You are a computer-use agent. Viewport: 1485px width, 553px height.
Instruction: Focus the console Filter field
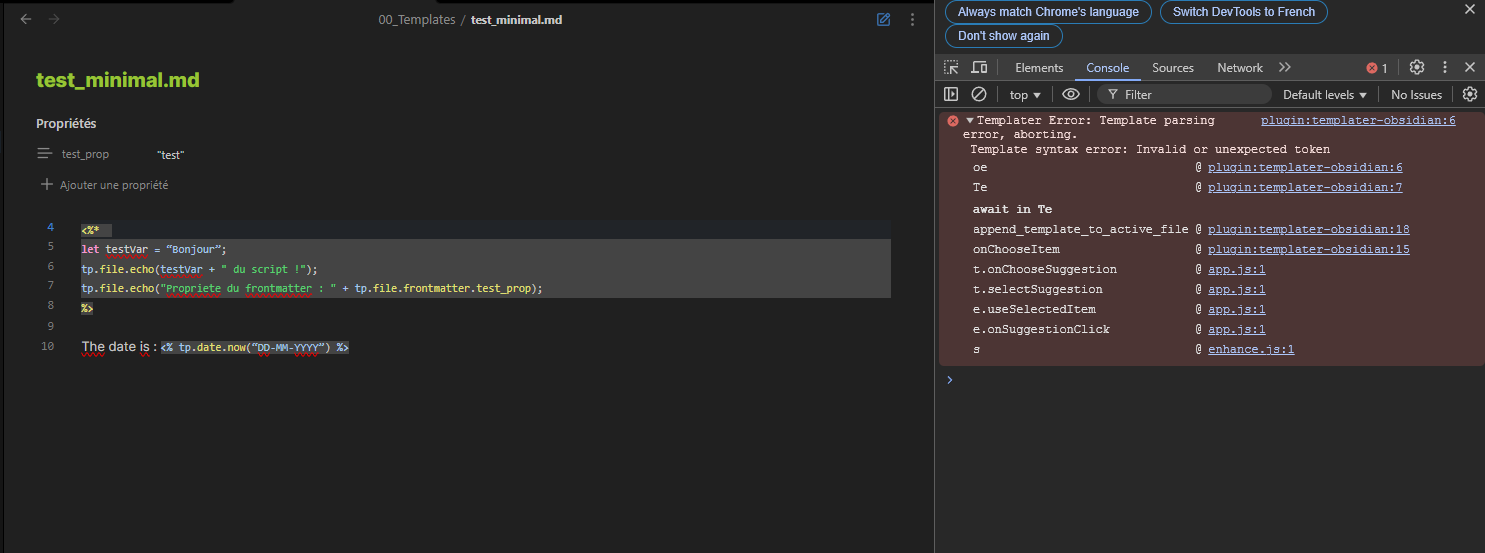pyautogui.click(x=1185, y=94)
